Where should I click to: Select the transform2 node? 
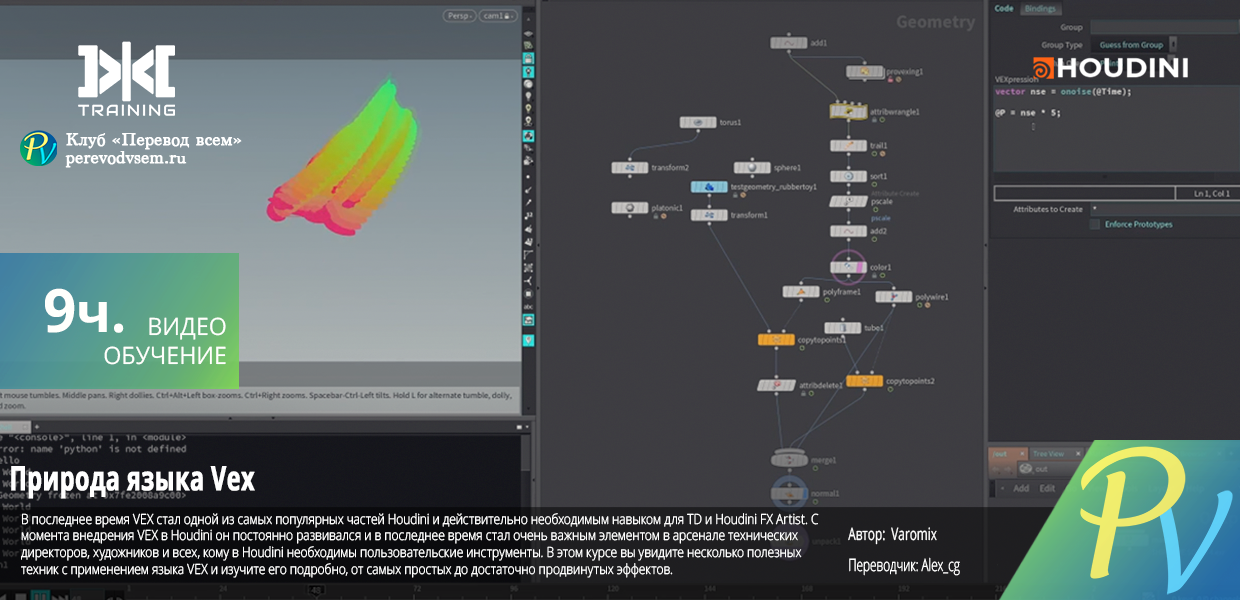click(x=630, y=168)
